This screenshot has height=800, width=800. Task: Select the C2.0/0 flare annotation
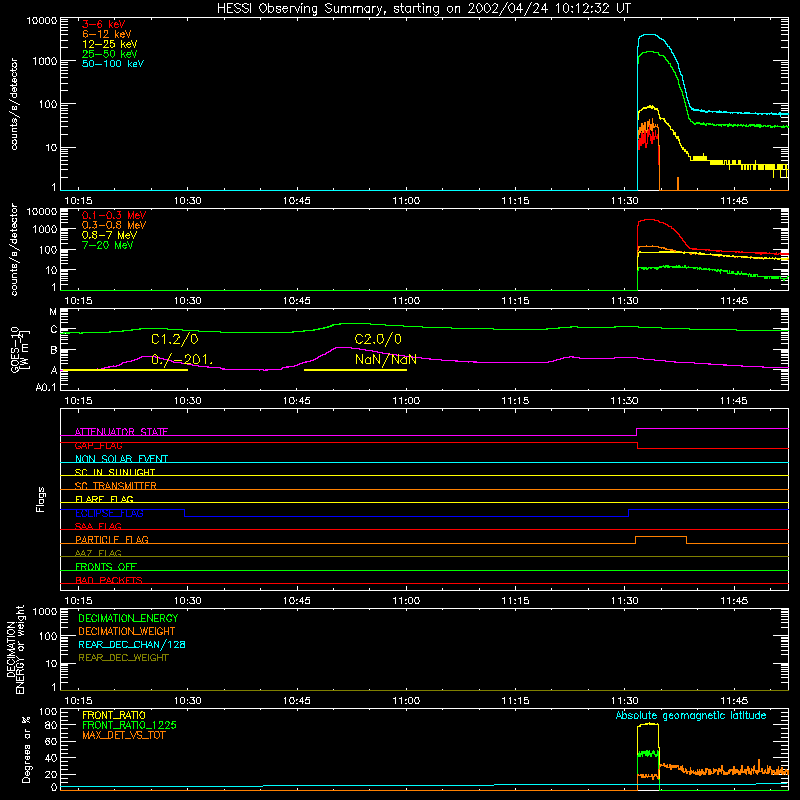(x=378, y=339)
